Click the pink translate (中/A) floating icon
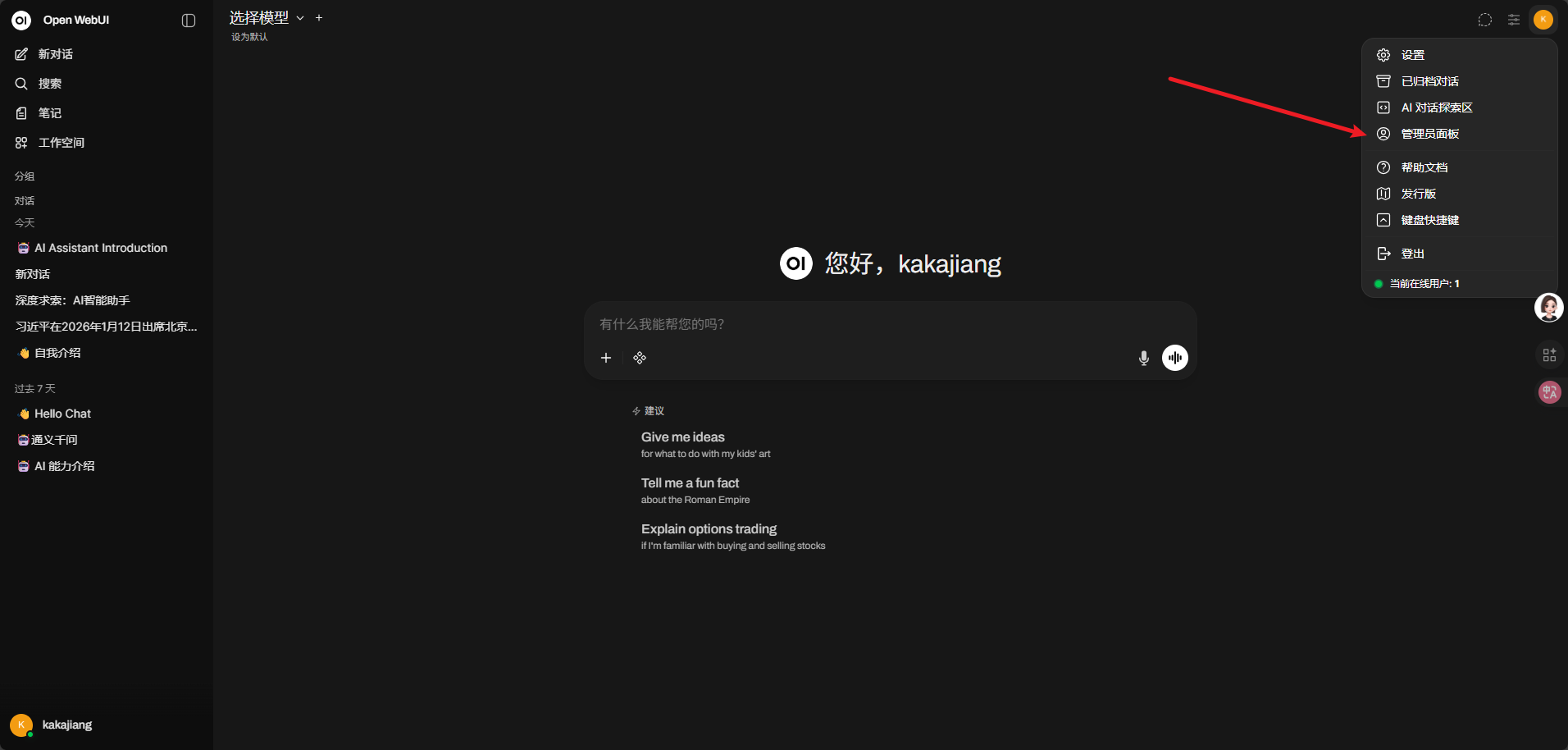1568x750 pixels. [x=1548, y=392]
